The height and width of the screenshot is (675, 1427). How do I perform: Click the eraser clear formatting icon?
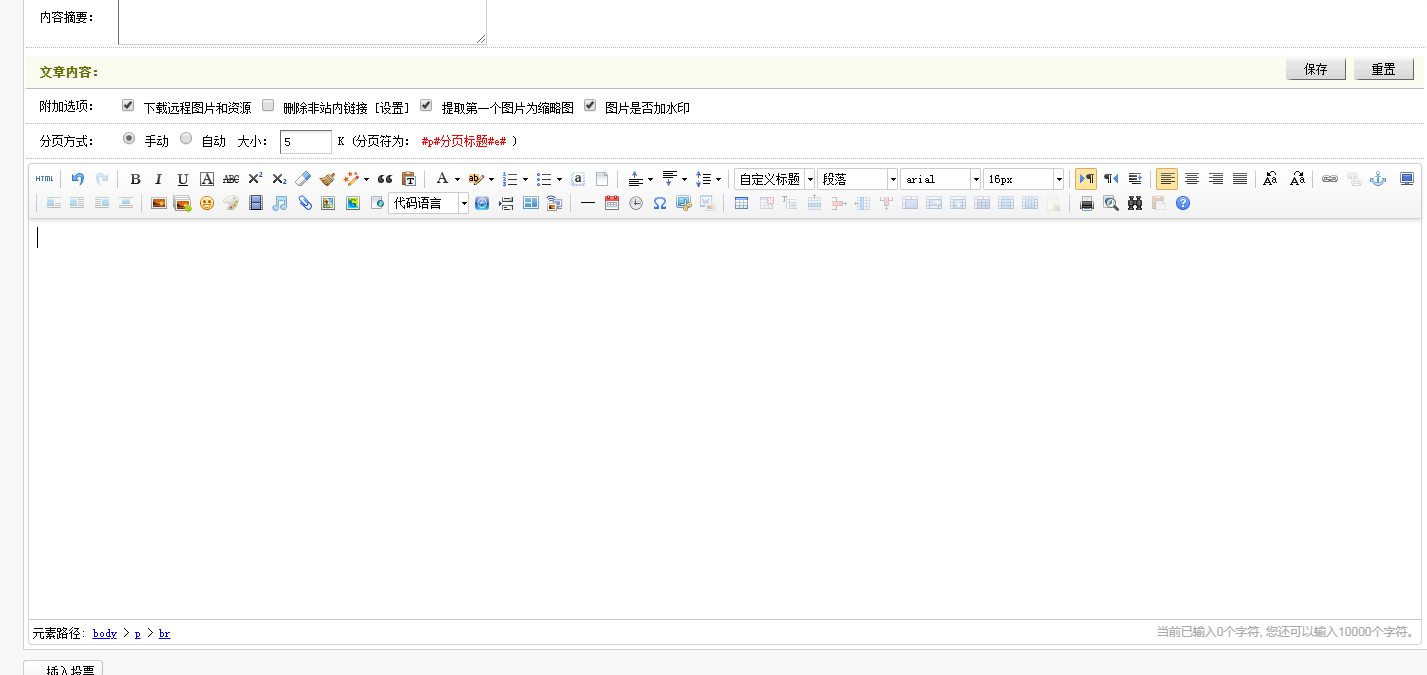point(303,179)
